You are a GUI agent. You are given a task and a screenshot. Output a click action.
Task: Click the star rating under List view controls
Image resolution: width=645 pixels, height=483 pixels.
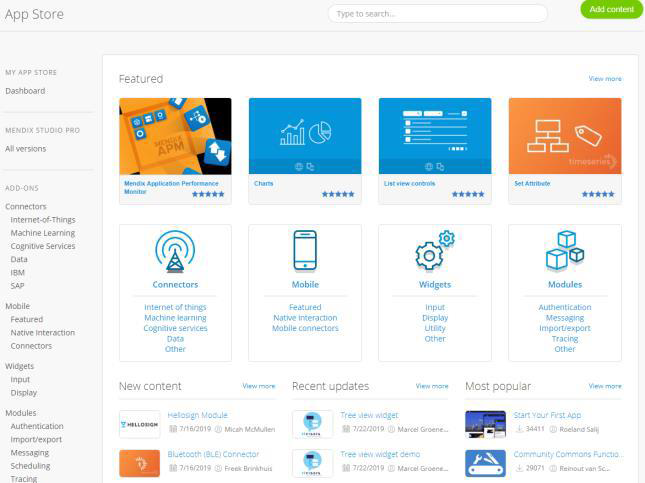point(468,194)
